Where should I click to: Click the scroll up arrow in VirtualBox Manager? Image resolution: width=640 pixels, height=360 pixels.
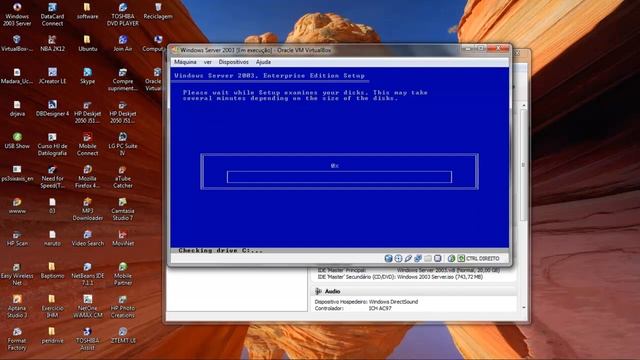pos(524,106)
